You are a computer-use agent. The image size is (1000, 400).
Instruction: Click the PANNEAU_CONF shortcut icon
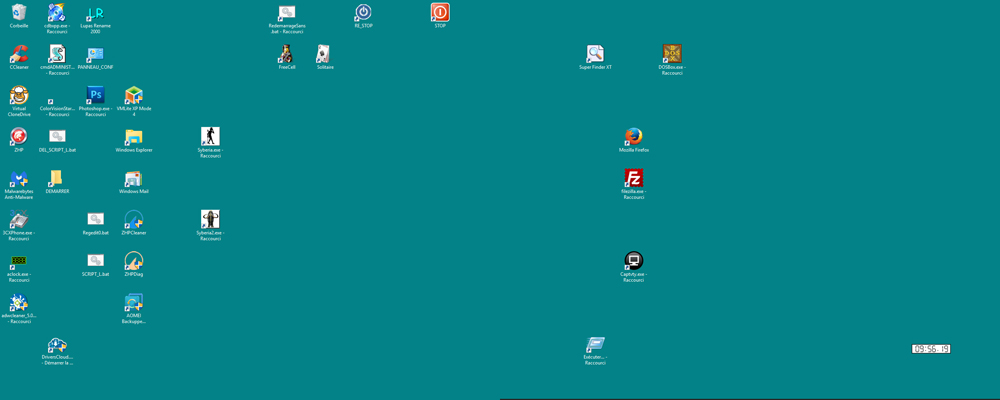(96, 54)
